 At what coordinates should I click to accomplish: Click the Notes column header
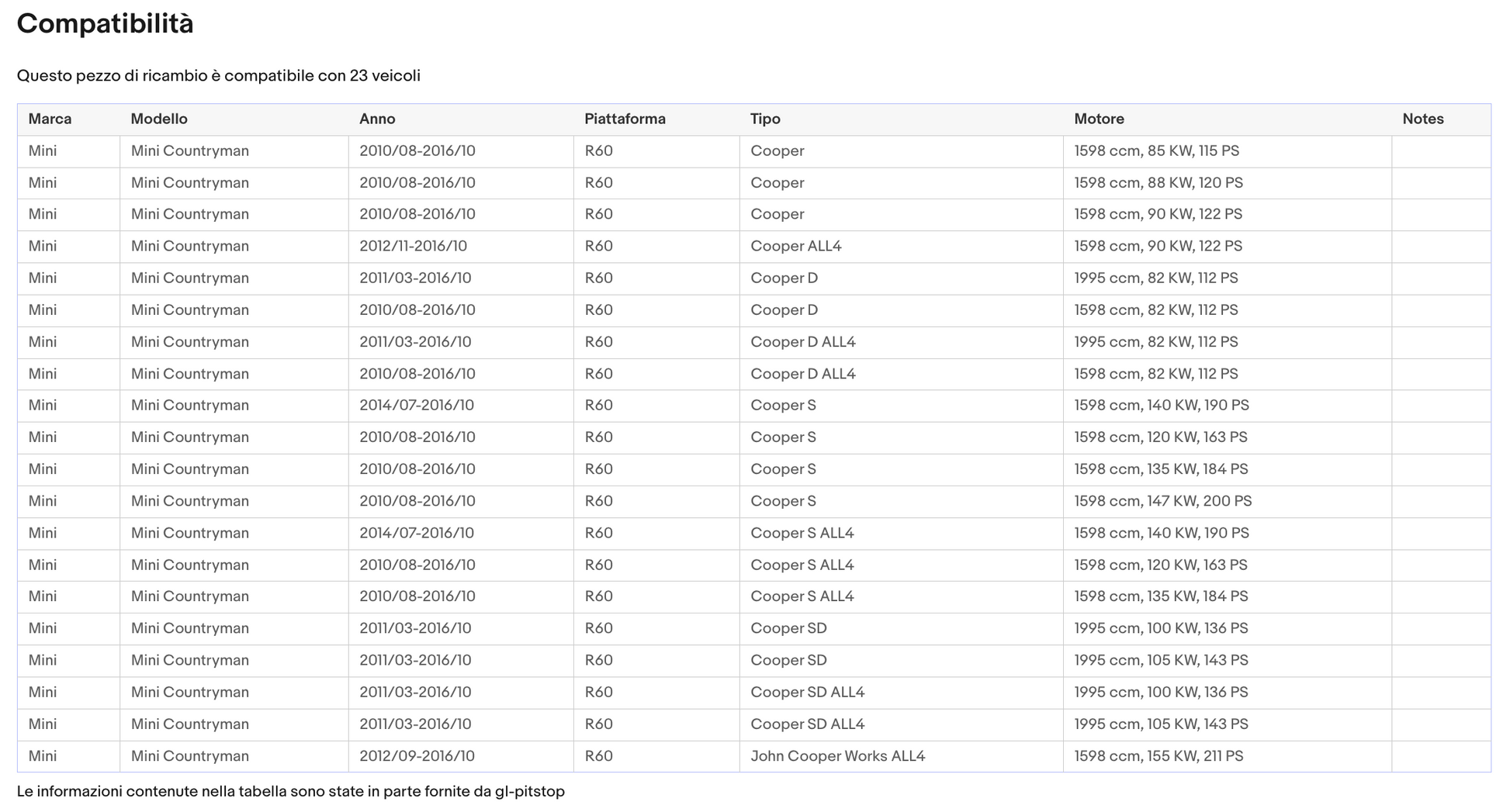tap(1422, 119)
